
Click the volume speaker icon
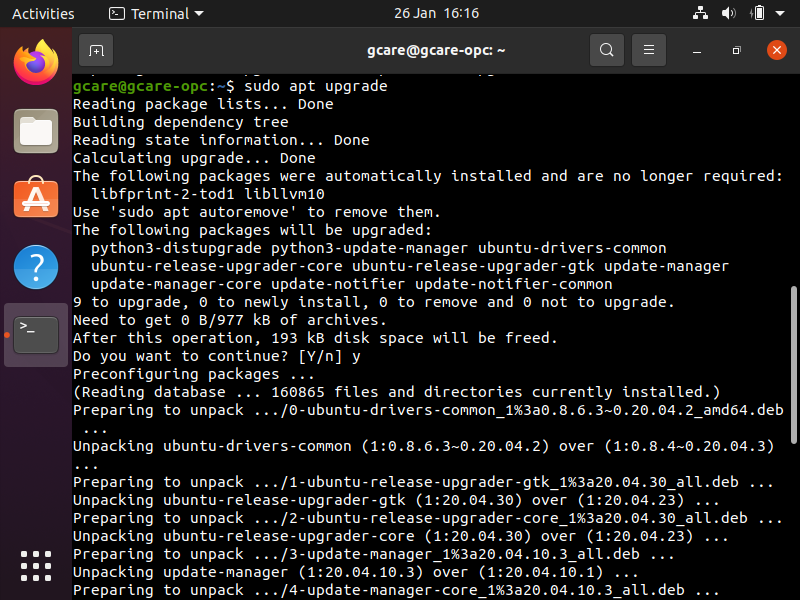728,13
